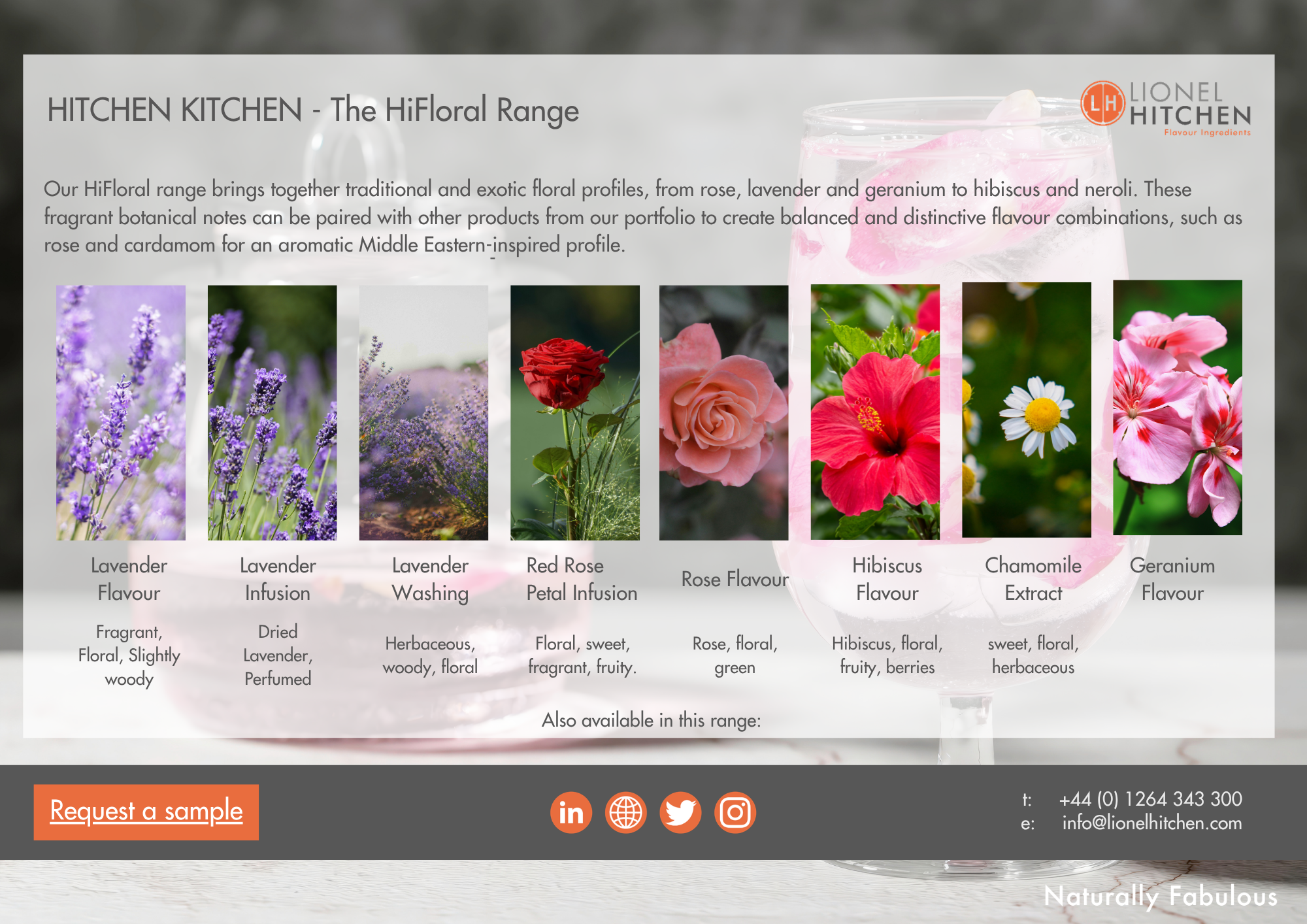Screen dimensions: 1307x924
Task: Click the Hibiscus Flavour label
Action: pos(887,579)
